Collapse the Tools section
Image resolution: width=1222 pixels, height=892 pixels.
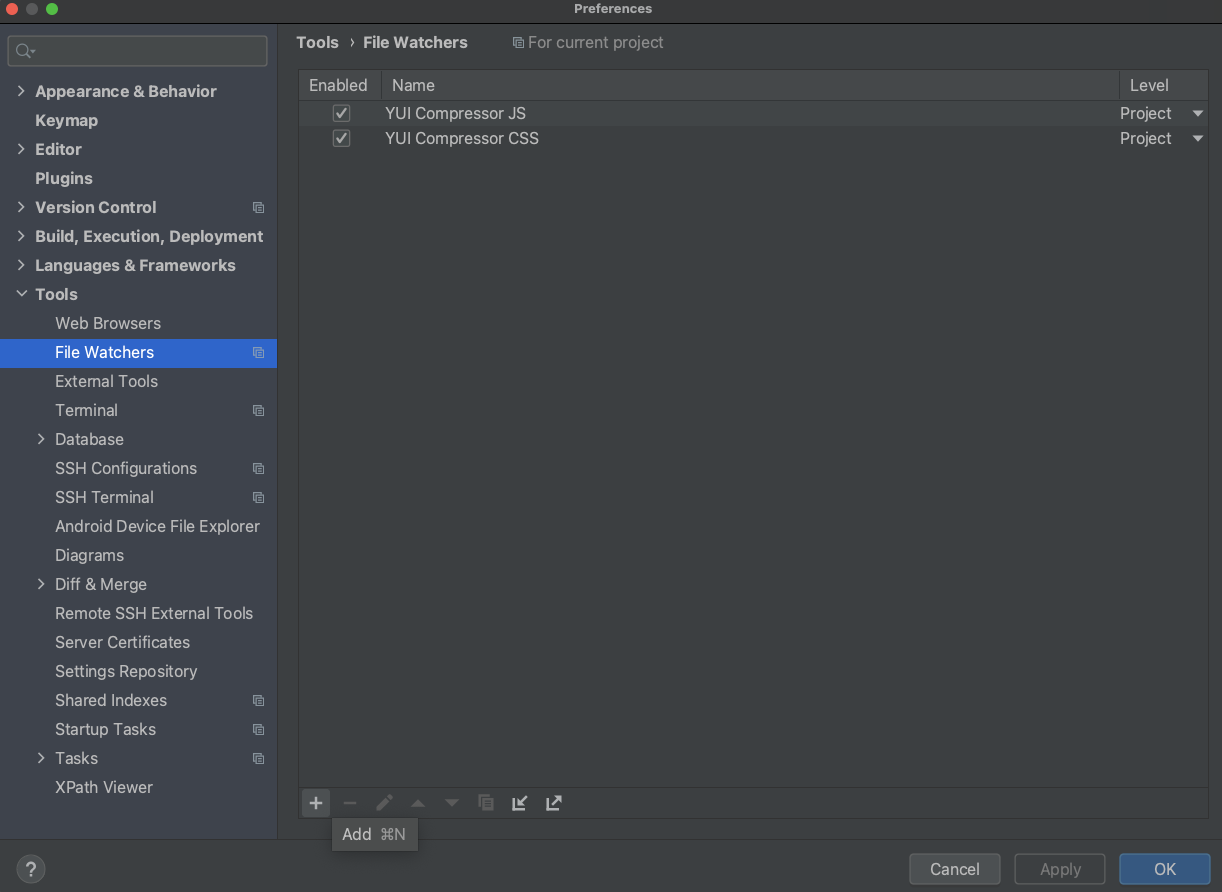21,294
